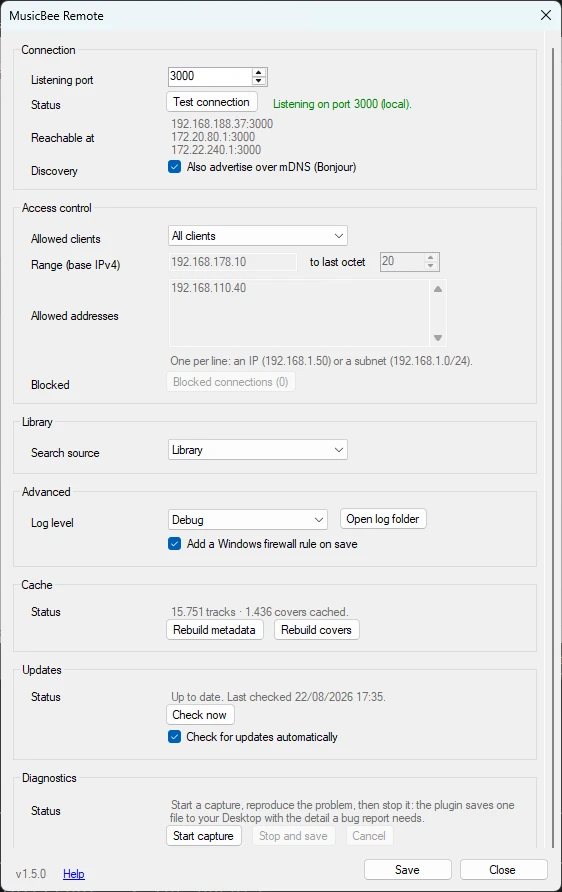Click the v1.5.0 version label

coord(31,874)
